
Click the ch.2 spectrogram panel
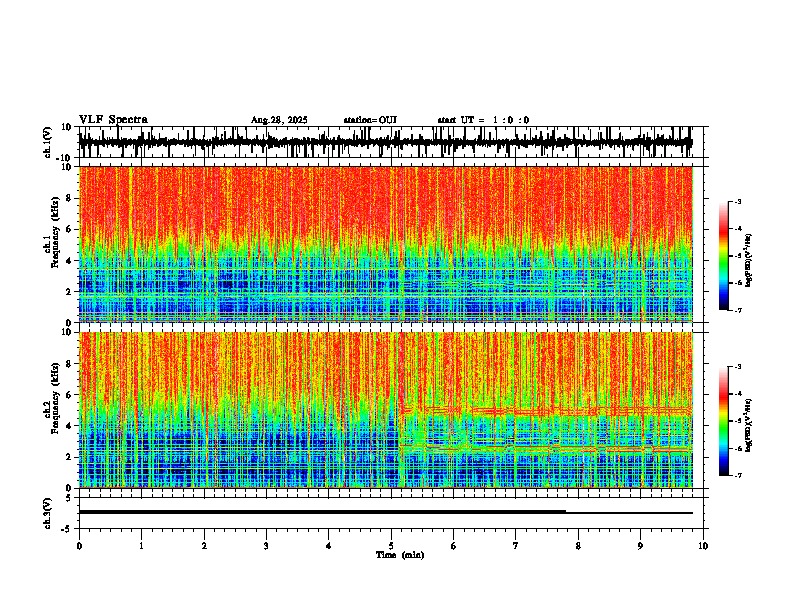(385, 410)
